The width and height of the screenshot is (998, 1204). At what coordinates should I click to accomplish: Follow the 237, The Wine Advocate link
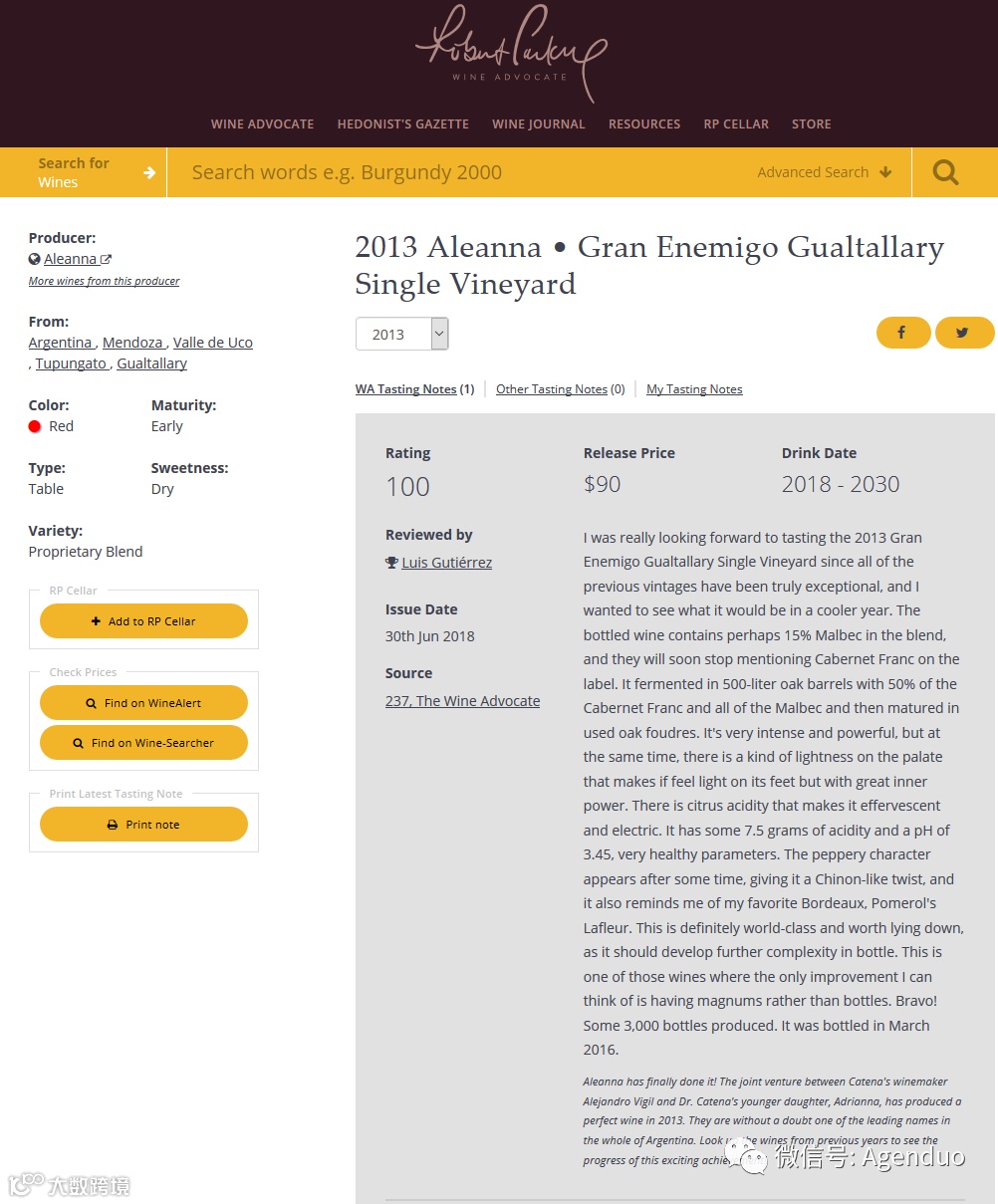tap(462, 701)
